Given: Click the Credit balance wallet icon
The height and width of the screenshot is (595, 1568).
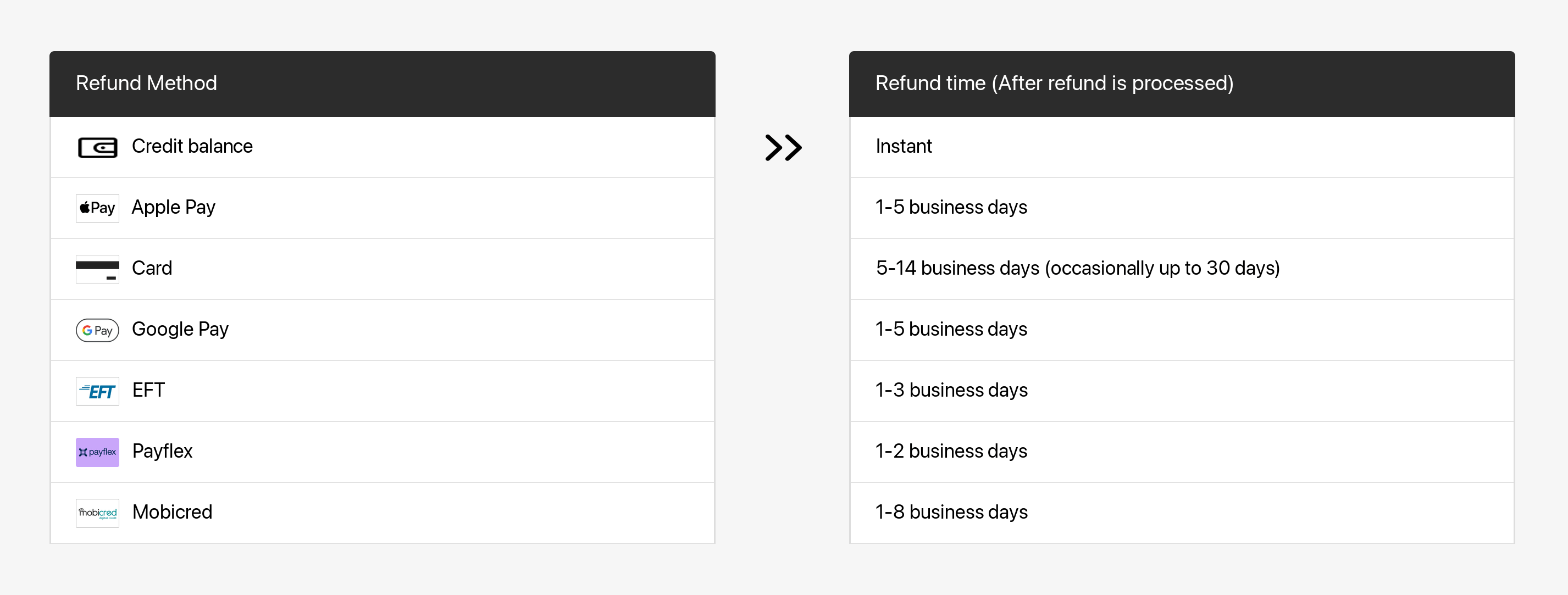Looking at the screenshot, I should point(97,147).
